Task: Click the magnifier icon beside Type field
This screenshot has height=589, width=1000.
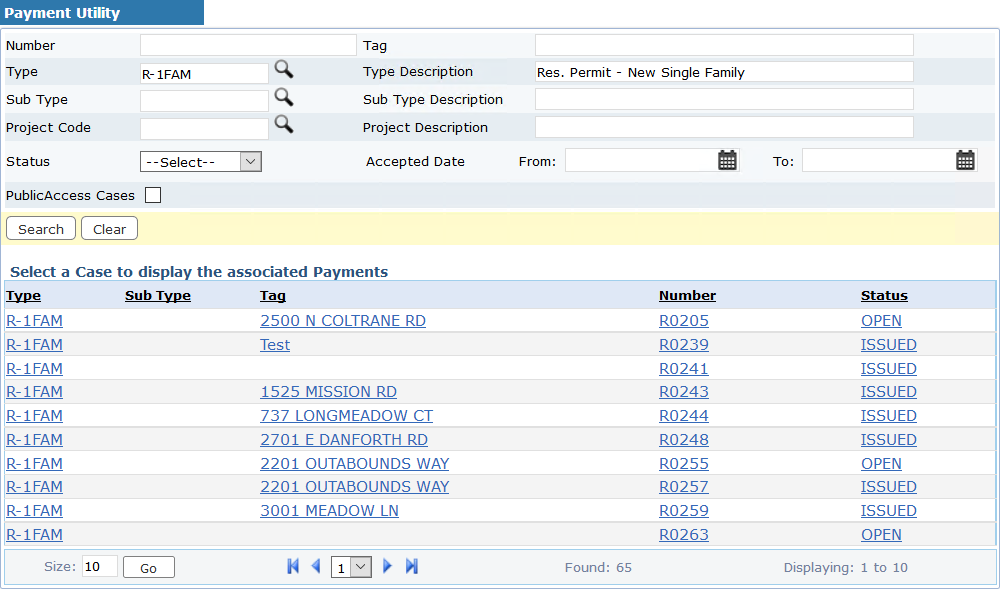Action: 284,70
